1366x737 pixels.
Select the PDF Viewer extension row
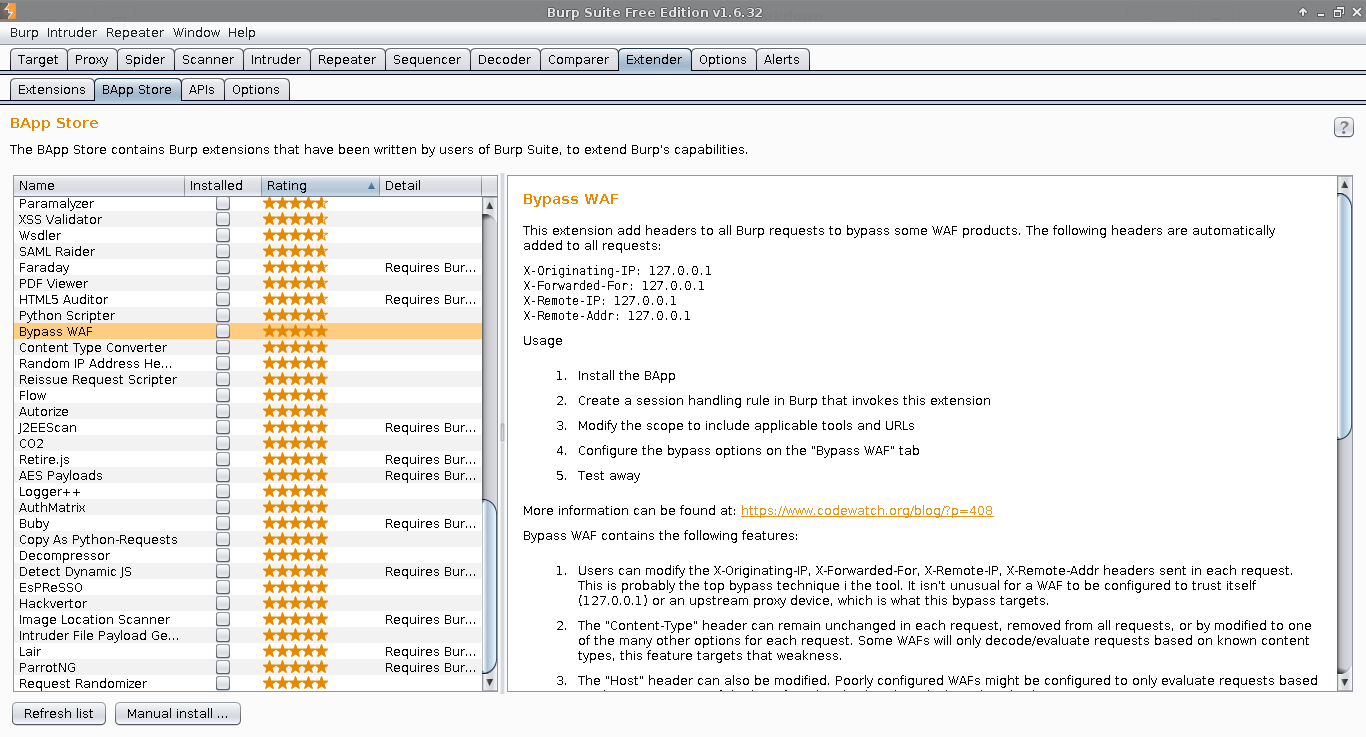248,283
